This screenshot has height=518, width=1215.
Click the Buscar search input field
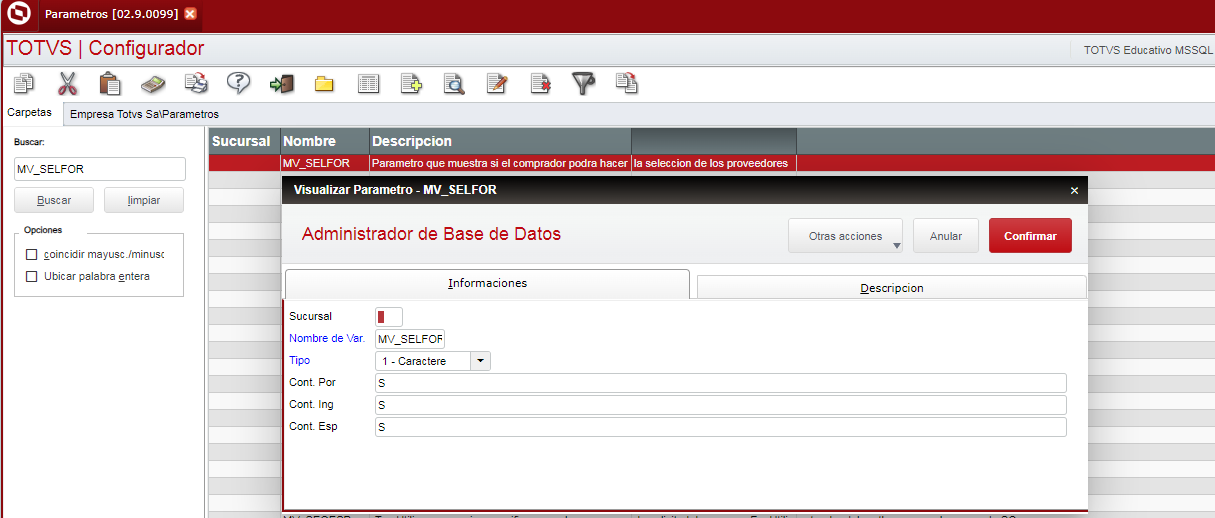[100, 169]
